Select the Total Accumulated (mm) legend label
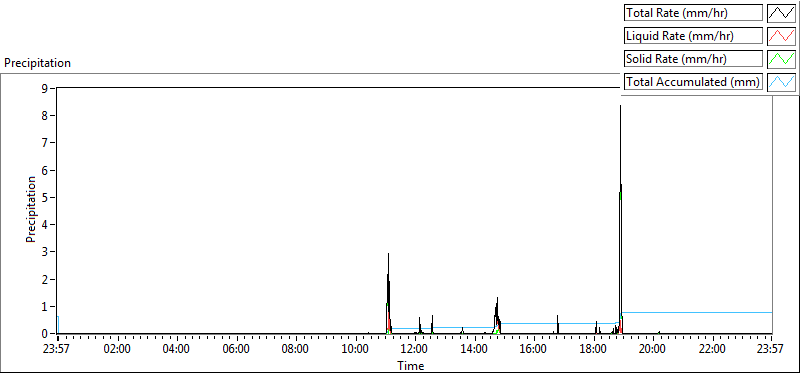The width and height of the screenshot is (800, 373). coord(693,81)
